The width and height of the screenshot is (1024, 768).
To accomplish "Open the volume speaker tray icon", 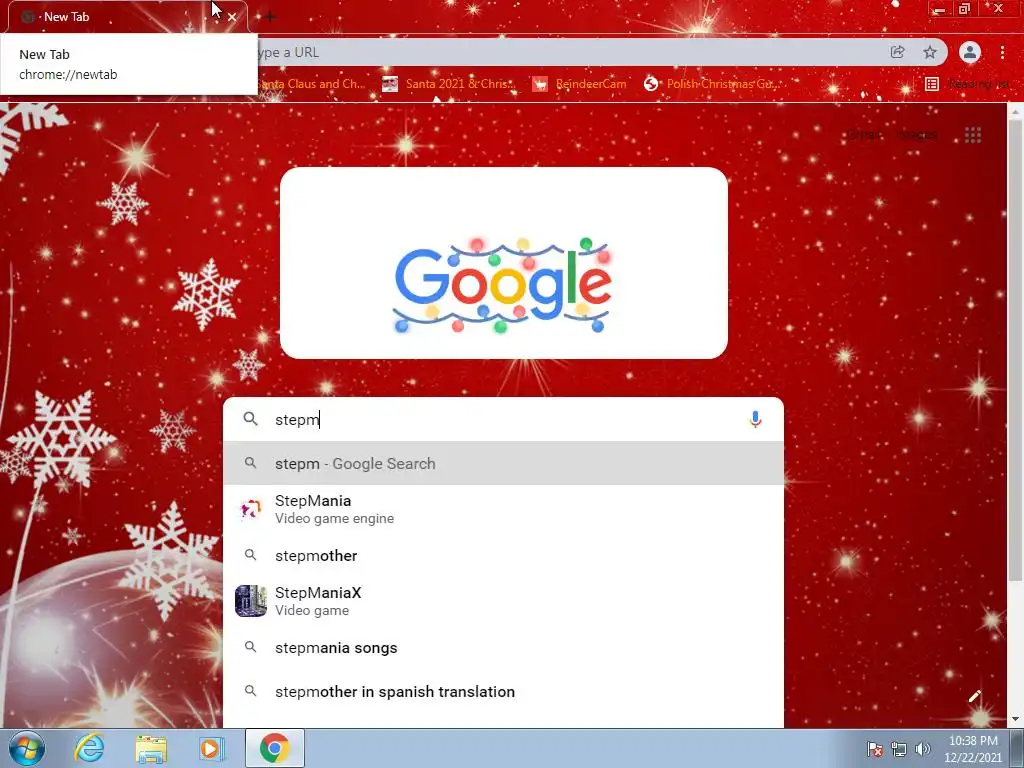I will [x=923, y=749].
